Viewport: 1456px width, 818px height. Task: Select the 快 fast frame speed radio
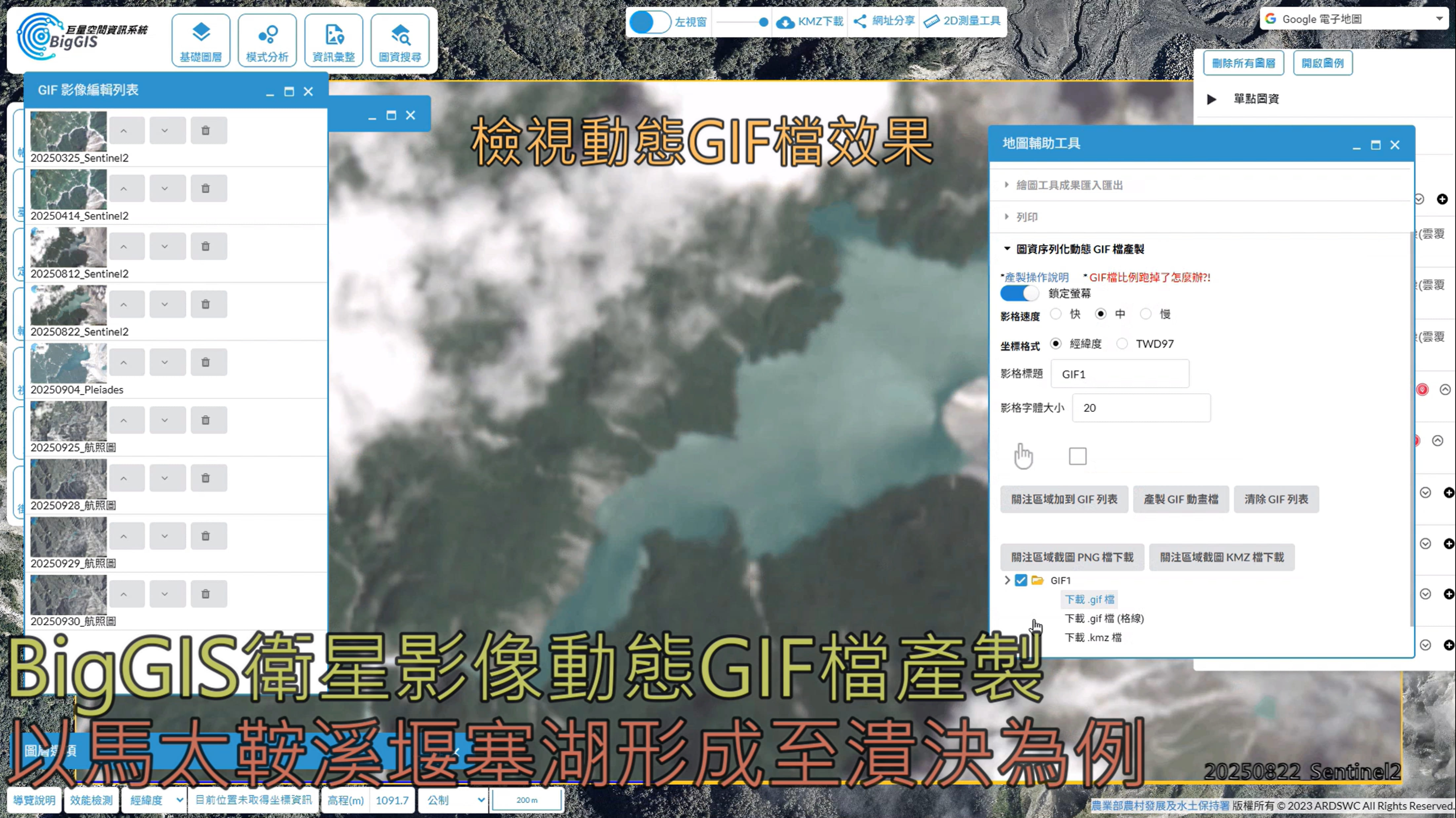coord(1055,314)
